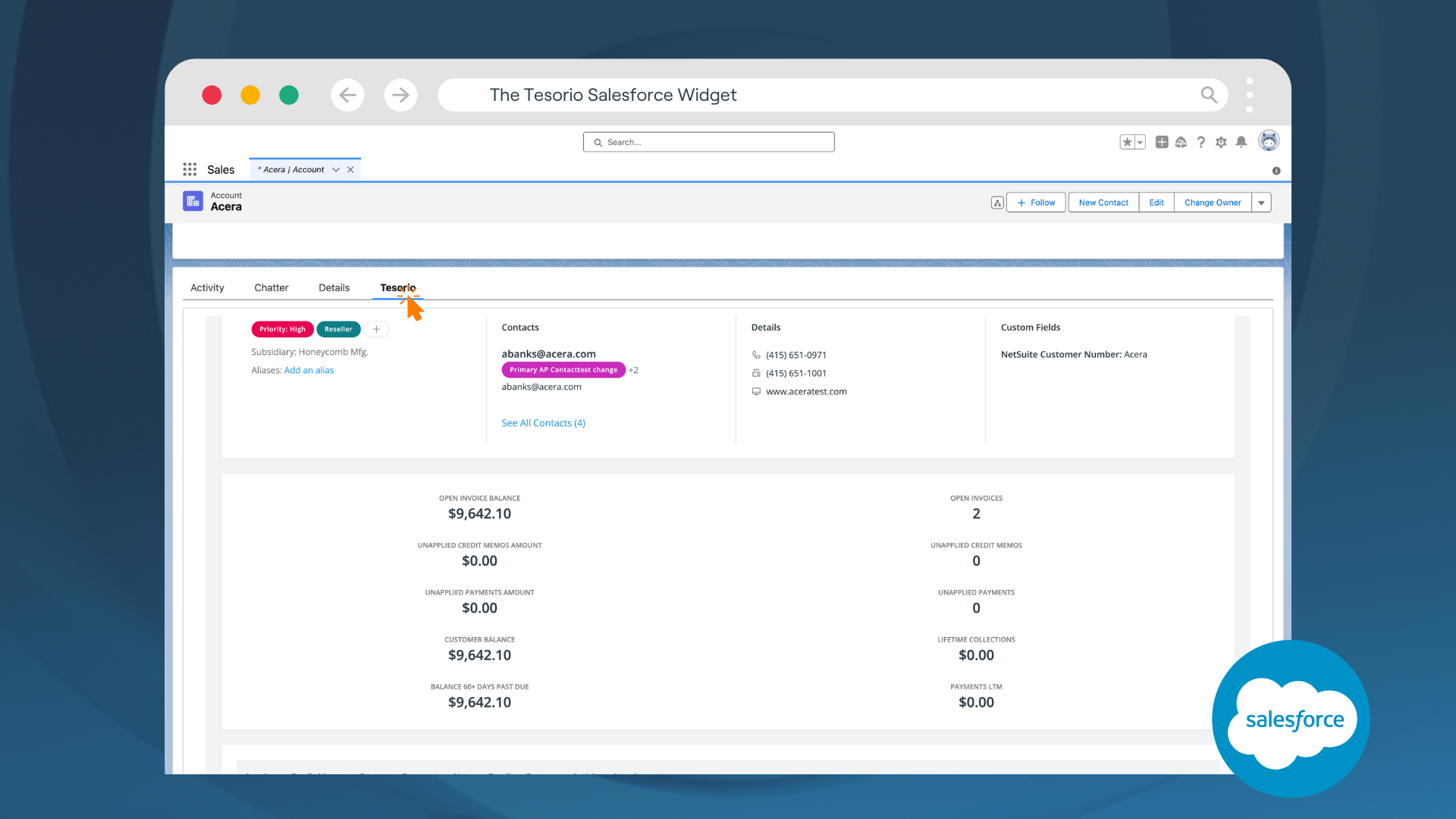Click the phone icon in Details

point(756,355)
